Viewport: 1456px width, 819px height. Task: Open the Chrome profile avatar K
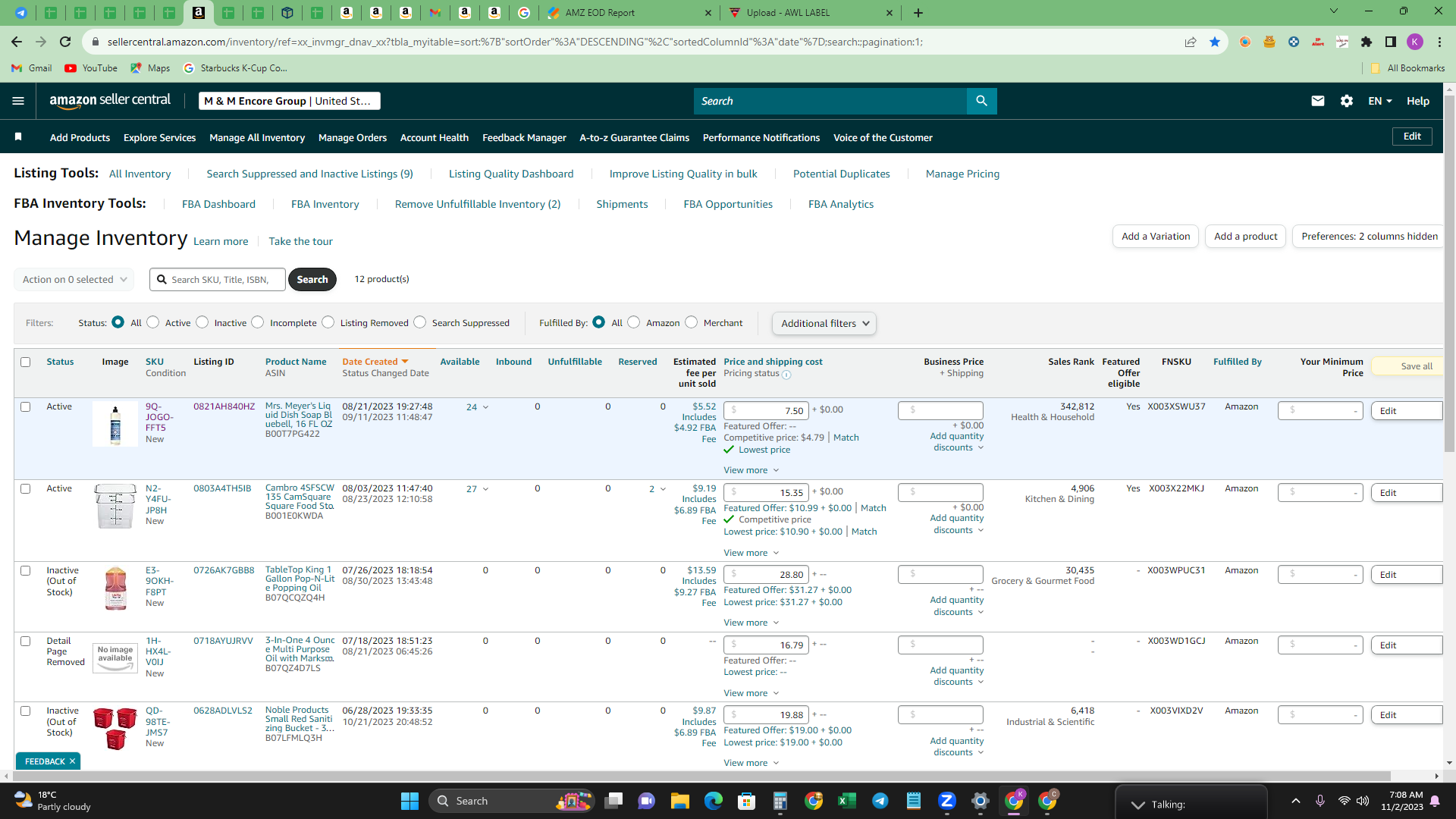pos(1415,42)
